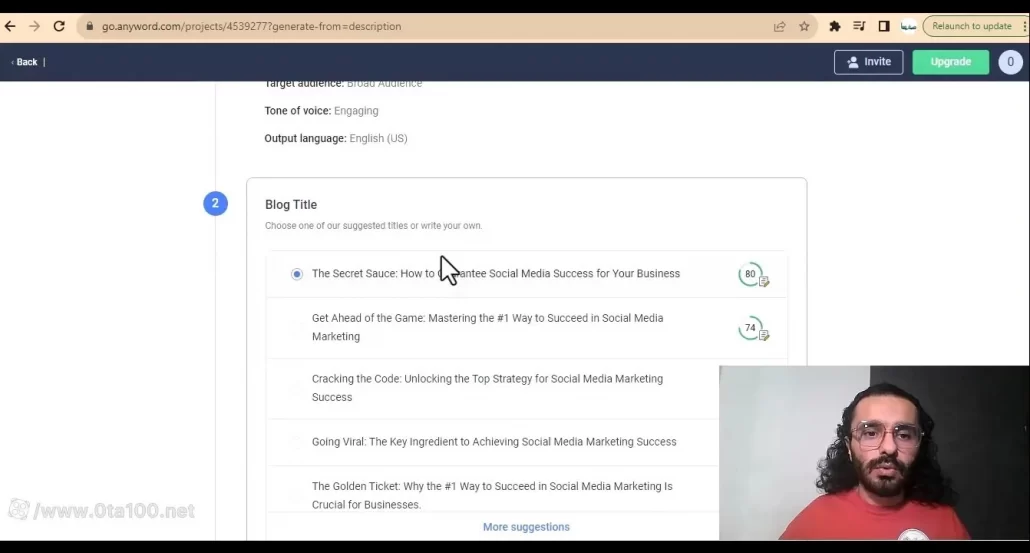Open the Chrome three-dot menu
Image resolution: width=1030 pixels, height=553 pixels.
pos(1025,26)
